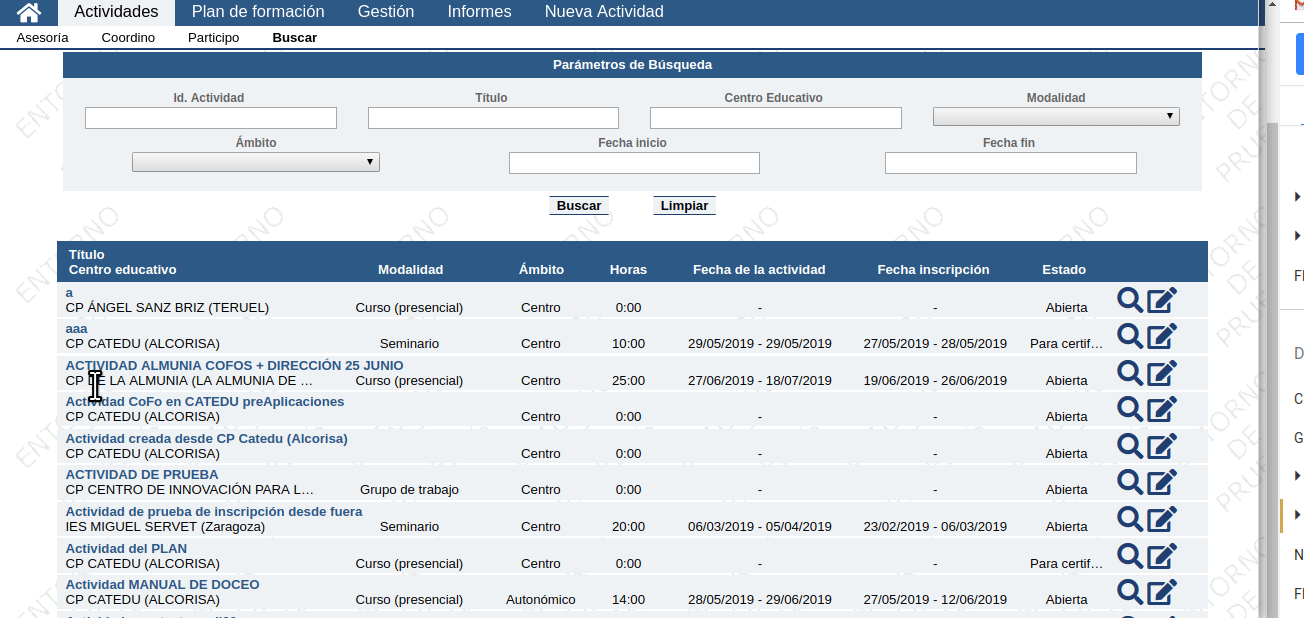Screen dimensions: 1304x618
Task: View ACTIVIDAD DE PRUEBA details
Action: click(x=1130, y=482)
